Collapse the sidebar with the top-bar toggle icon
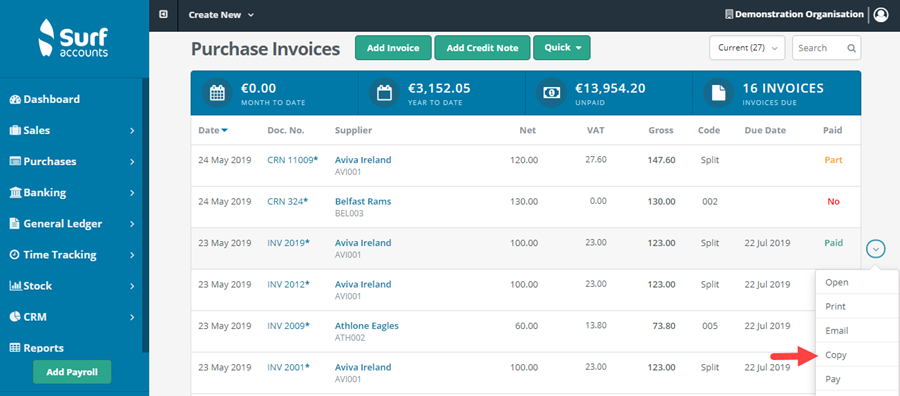This screenshot has width=900, height=396. 164,14
